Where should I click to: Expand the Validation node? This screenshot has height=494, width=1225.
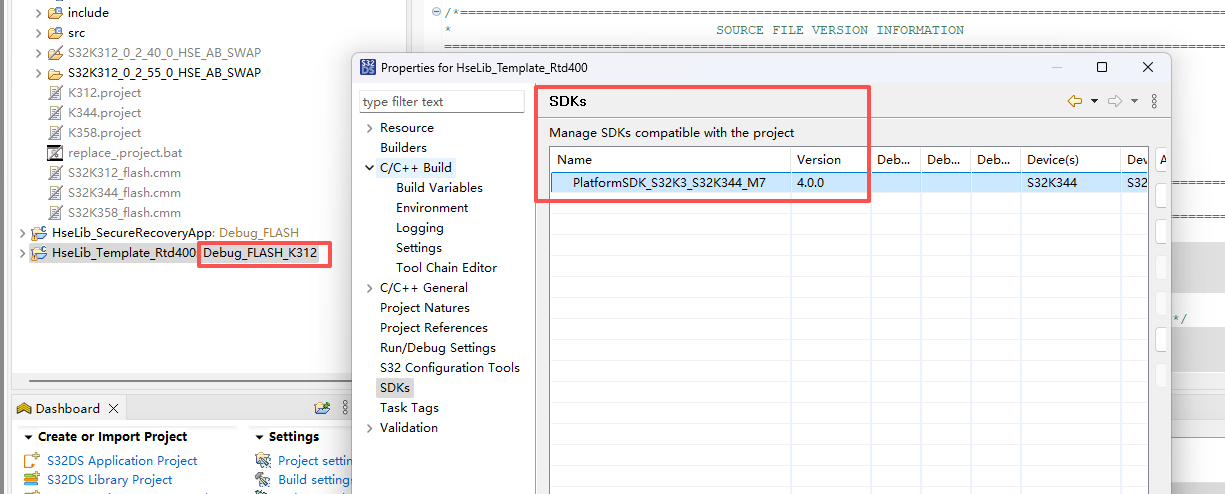click(369, 428)
